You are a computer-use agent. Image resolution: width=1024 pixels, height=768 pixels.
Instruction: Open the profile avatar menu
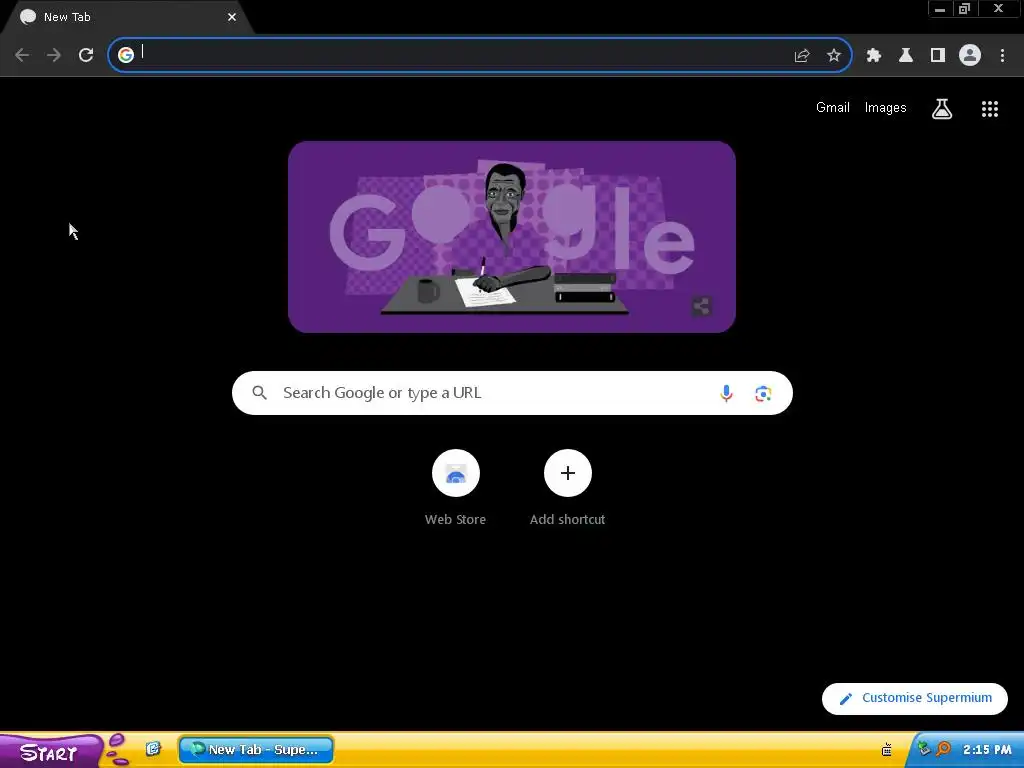(x=970, y=56)
